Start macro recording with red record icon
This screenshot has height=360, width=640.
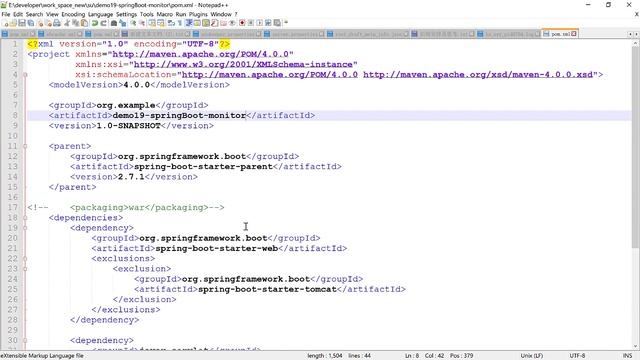pyautogui.click(x=242, y=23)
